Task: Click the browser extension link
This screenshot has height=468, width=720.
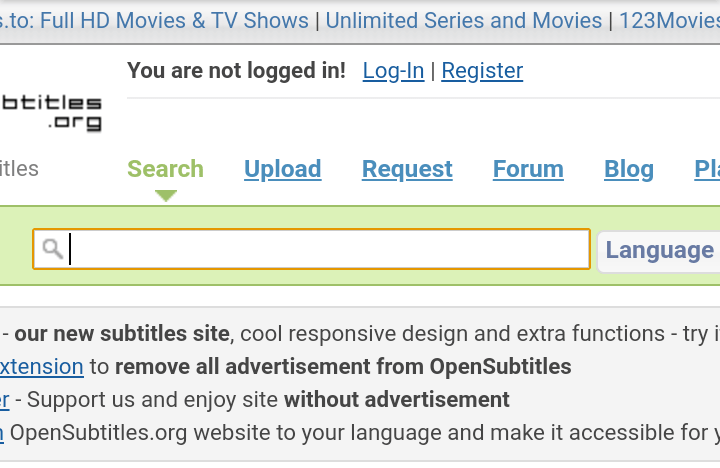Action: coord(41,366)
